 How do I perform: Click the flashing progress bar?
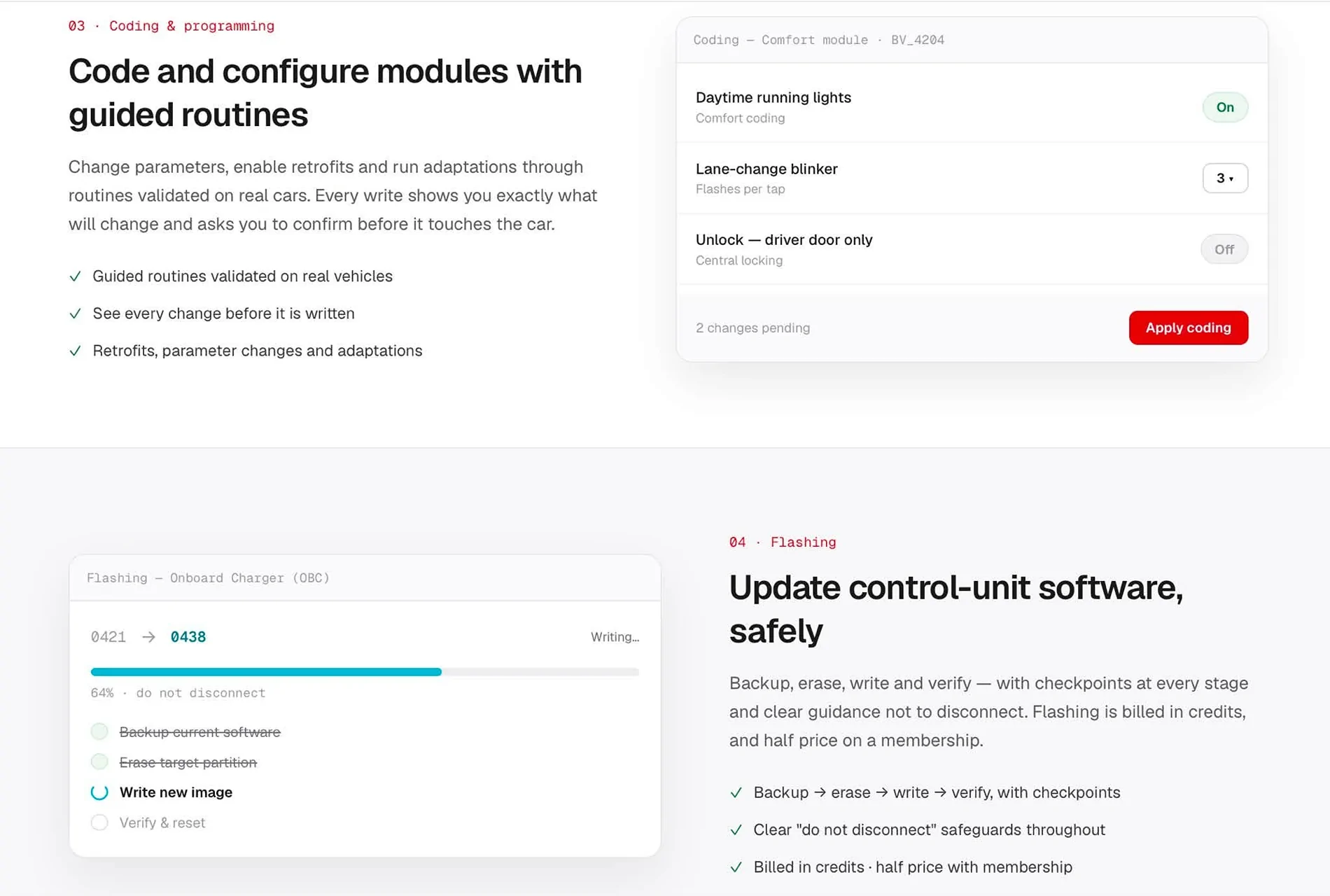365,672
